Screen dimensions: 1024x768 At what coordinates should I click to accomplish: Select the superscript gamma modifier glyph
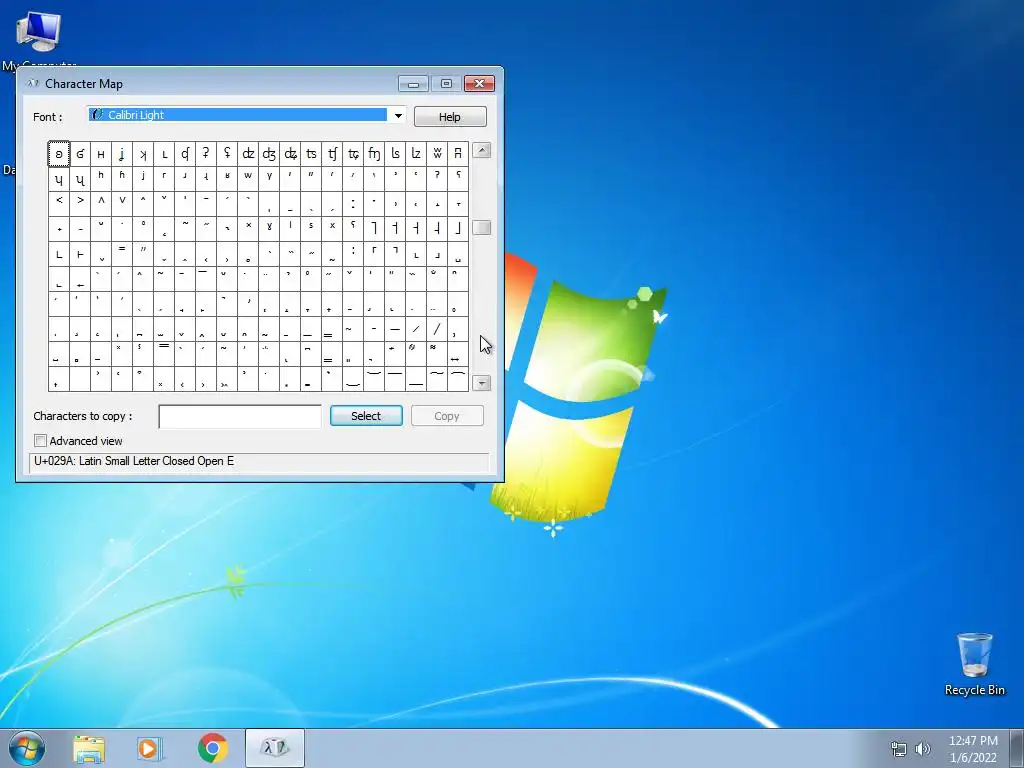(x=269, y=229)
